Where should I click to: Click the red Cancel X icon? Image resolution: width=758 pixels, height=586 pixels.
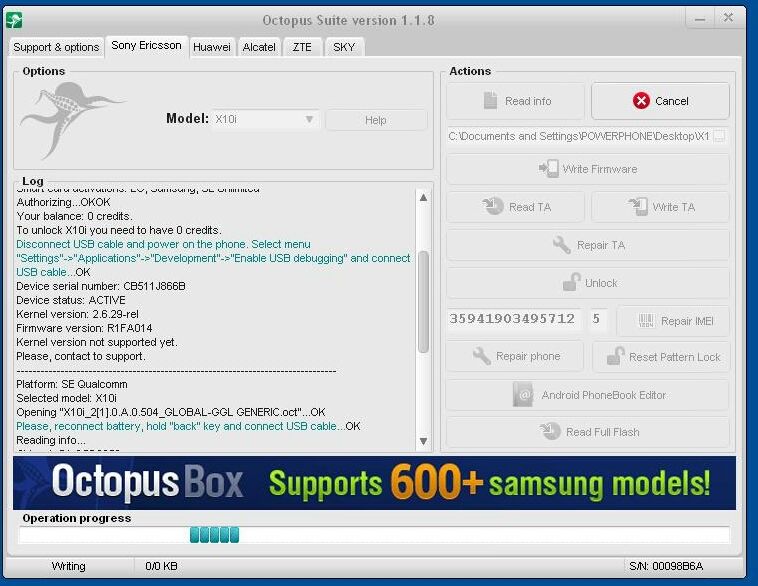point(641,101)
